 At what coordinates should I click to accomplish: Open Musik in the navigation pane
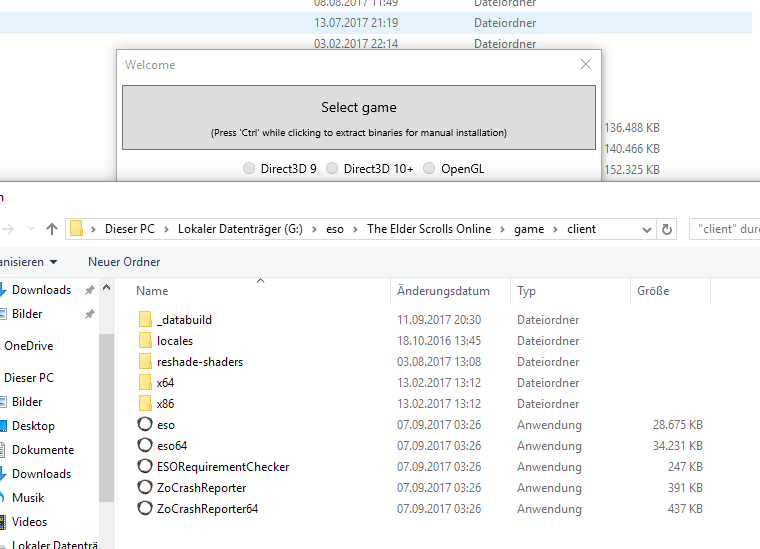tap(28, 498)
